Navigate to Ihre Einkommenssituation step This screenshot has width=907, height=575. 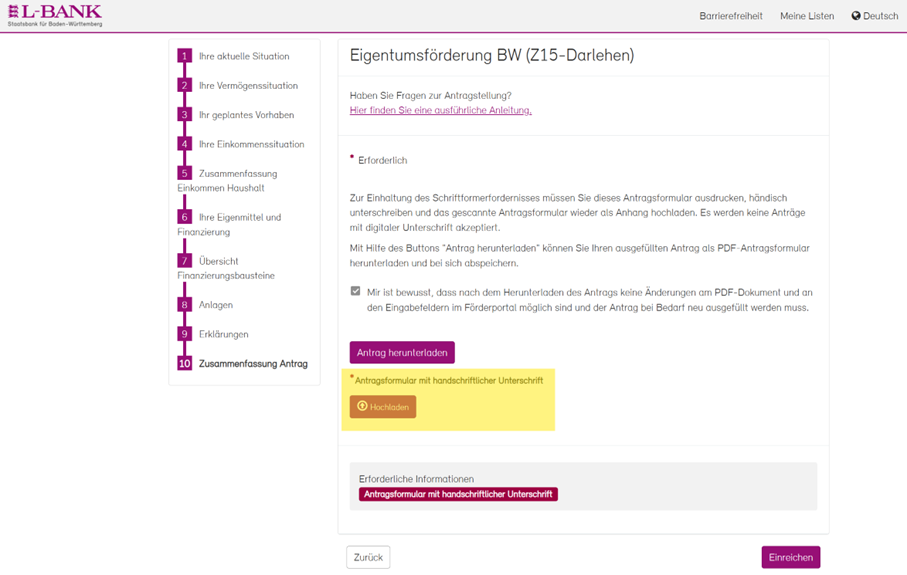click(x=251, y=144)
